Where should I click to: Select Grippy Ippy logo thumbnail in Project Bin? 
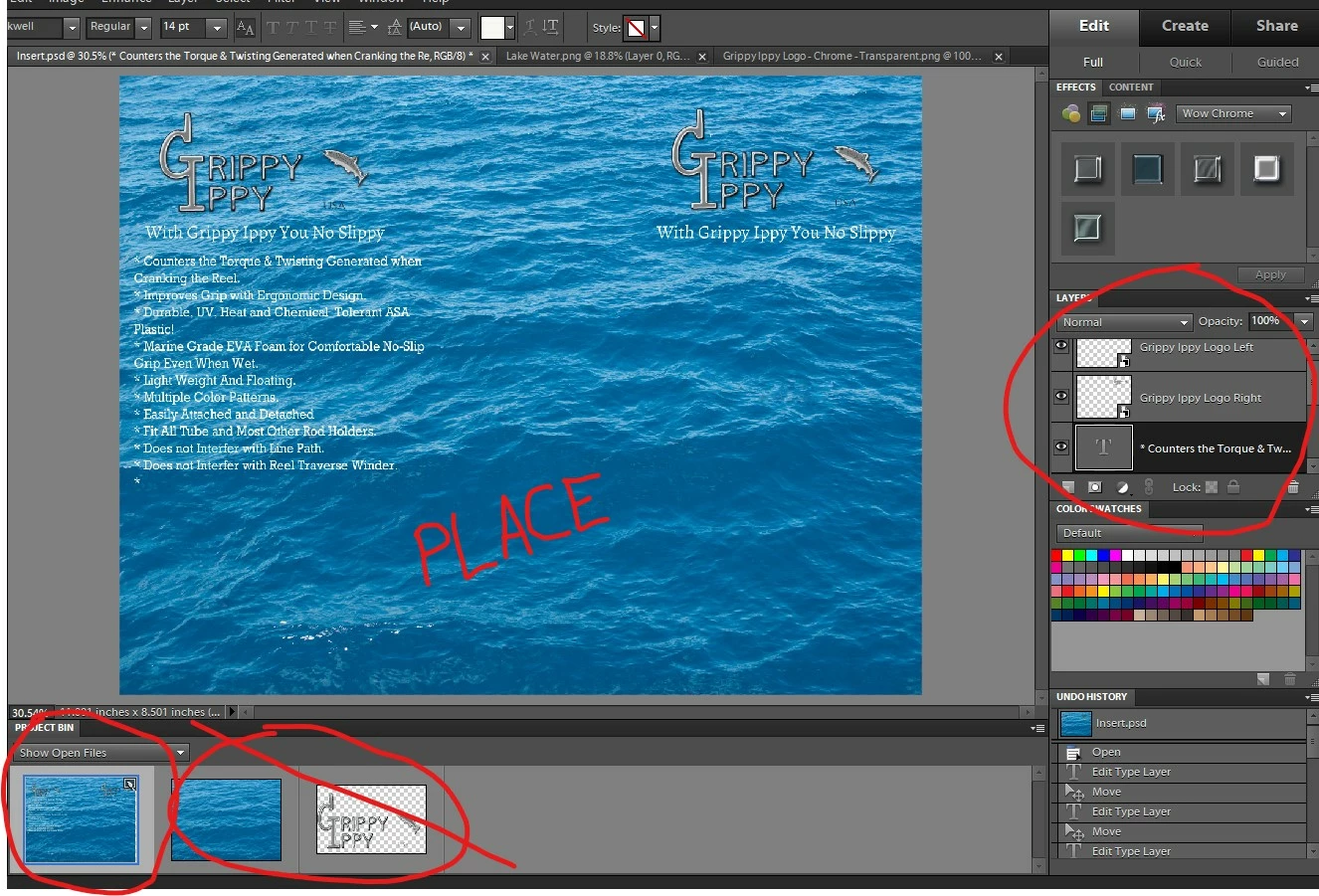tap(371, 819)
